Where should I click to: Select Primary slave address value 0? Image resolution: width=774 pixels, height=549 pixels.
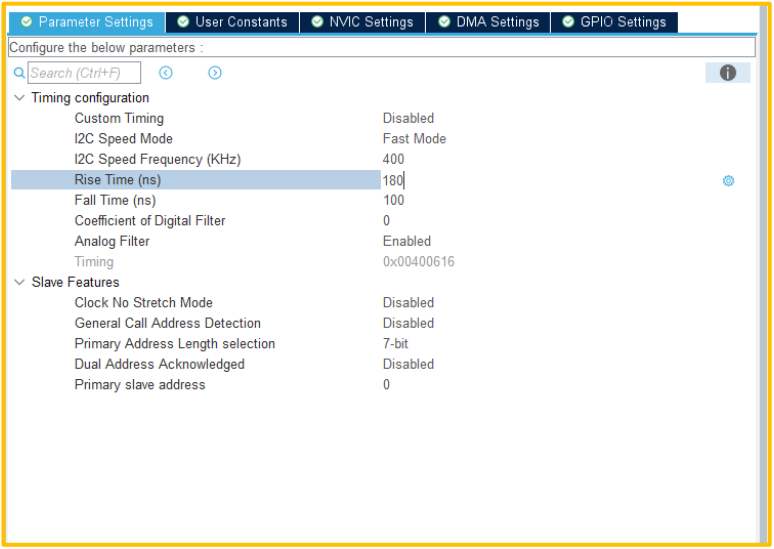386,385
